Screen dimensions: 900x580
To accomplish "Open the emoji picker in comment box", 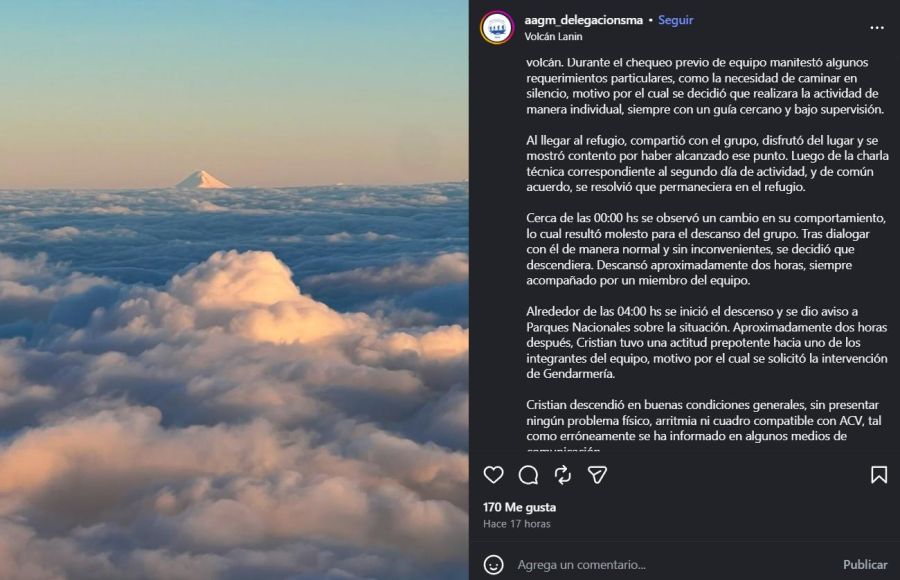I will [494, 565].
